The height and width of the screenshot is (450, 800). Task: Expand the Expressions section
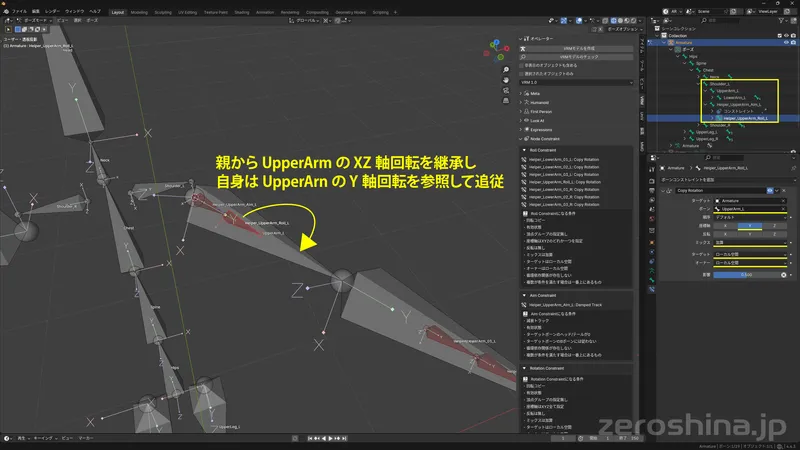[x=521, y=130]
